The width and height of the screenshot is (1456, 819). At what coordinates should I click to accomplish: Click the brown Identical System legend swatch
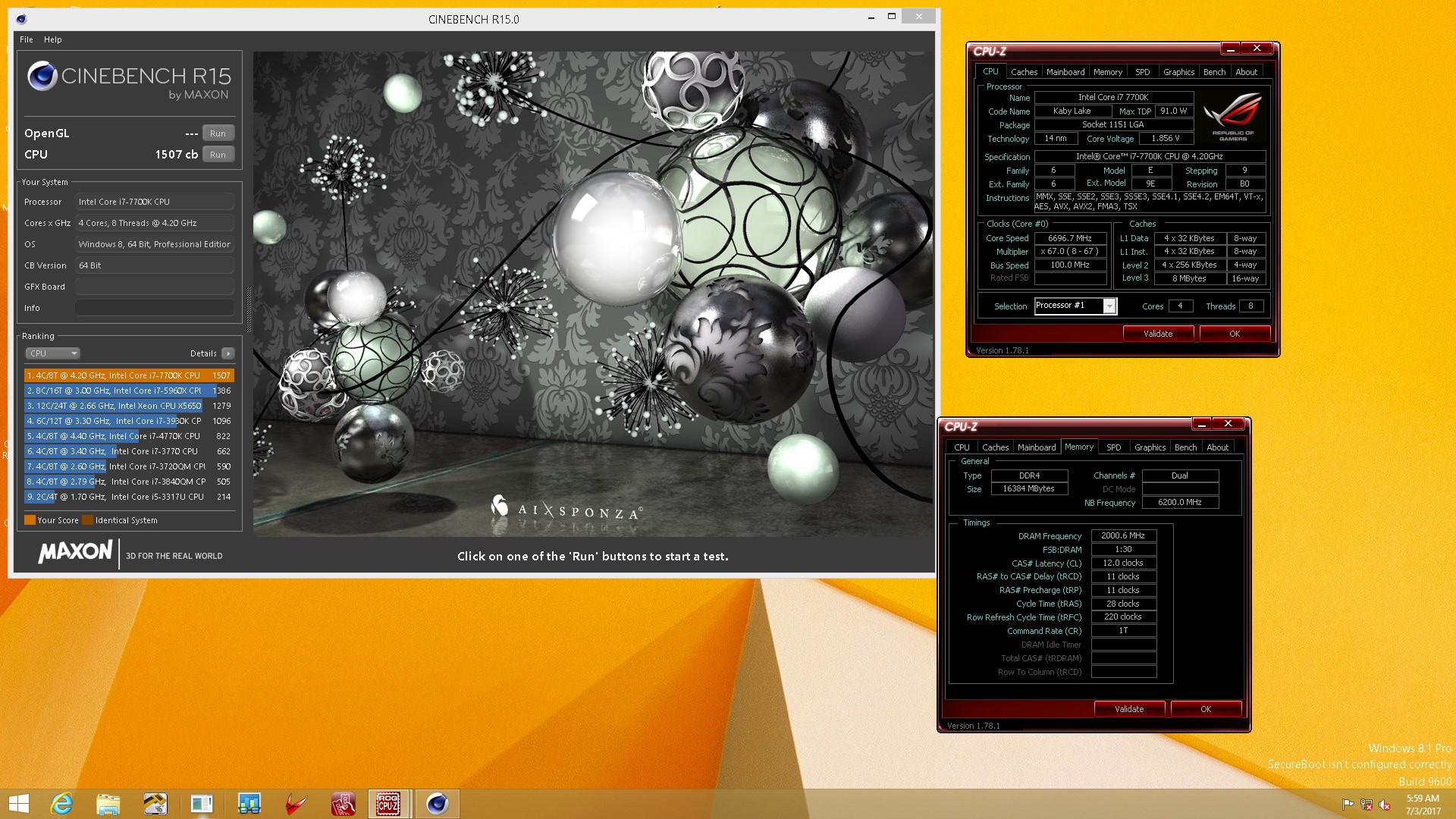[87, 520]
